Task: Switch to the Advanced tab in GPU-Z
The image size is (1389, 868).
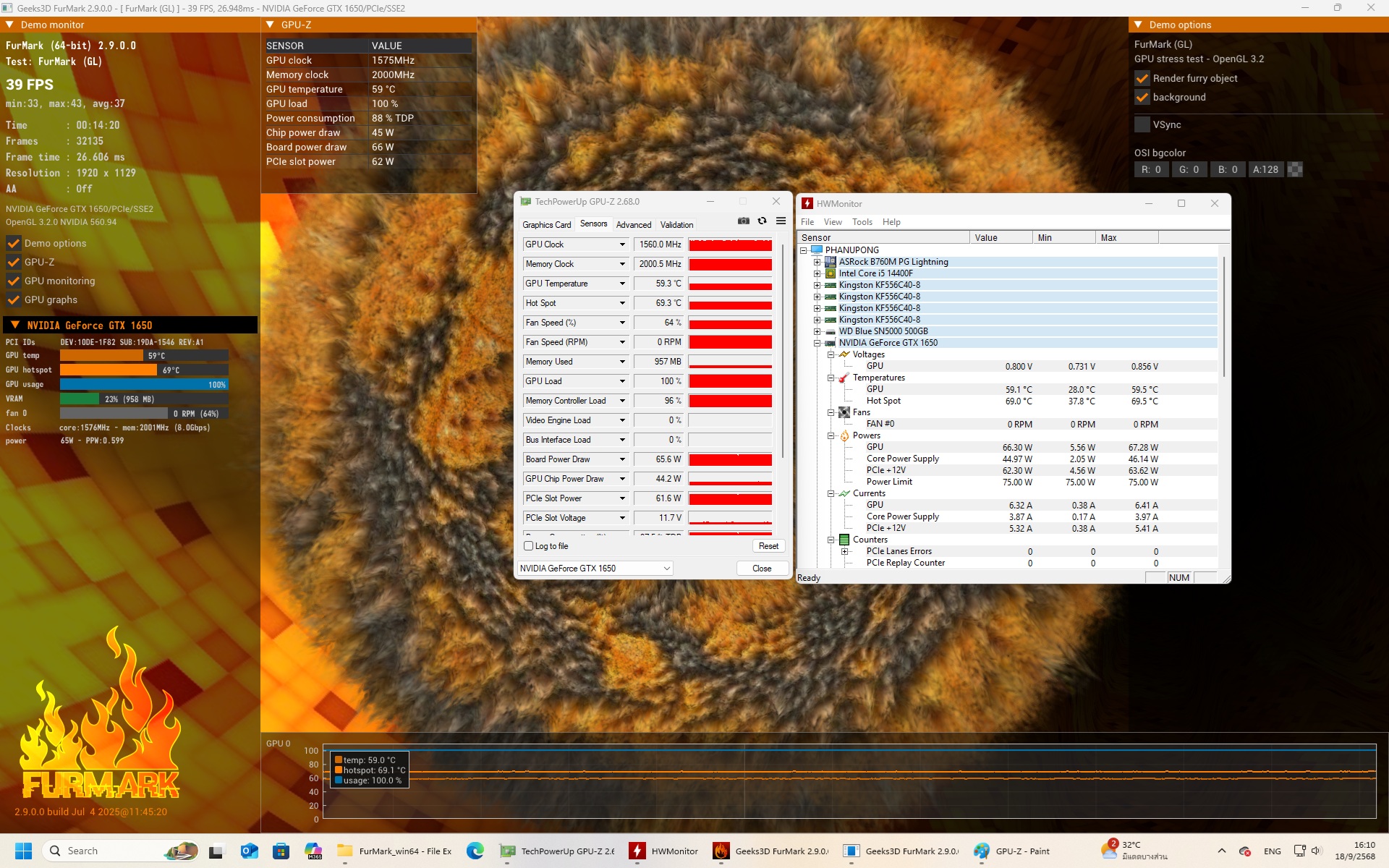Action: point(633,224)
